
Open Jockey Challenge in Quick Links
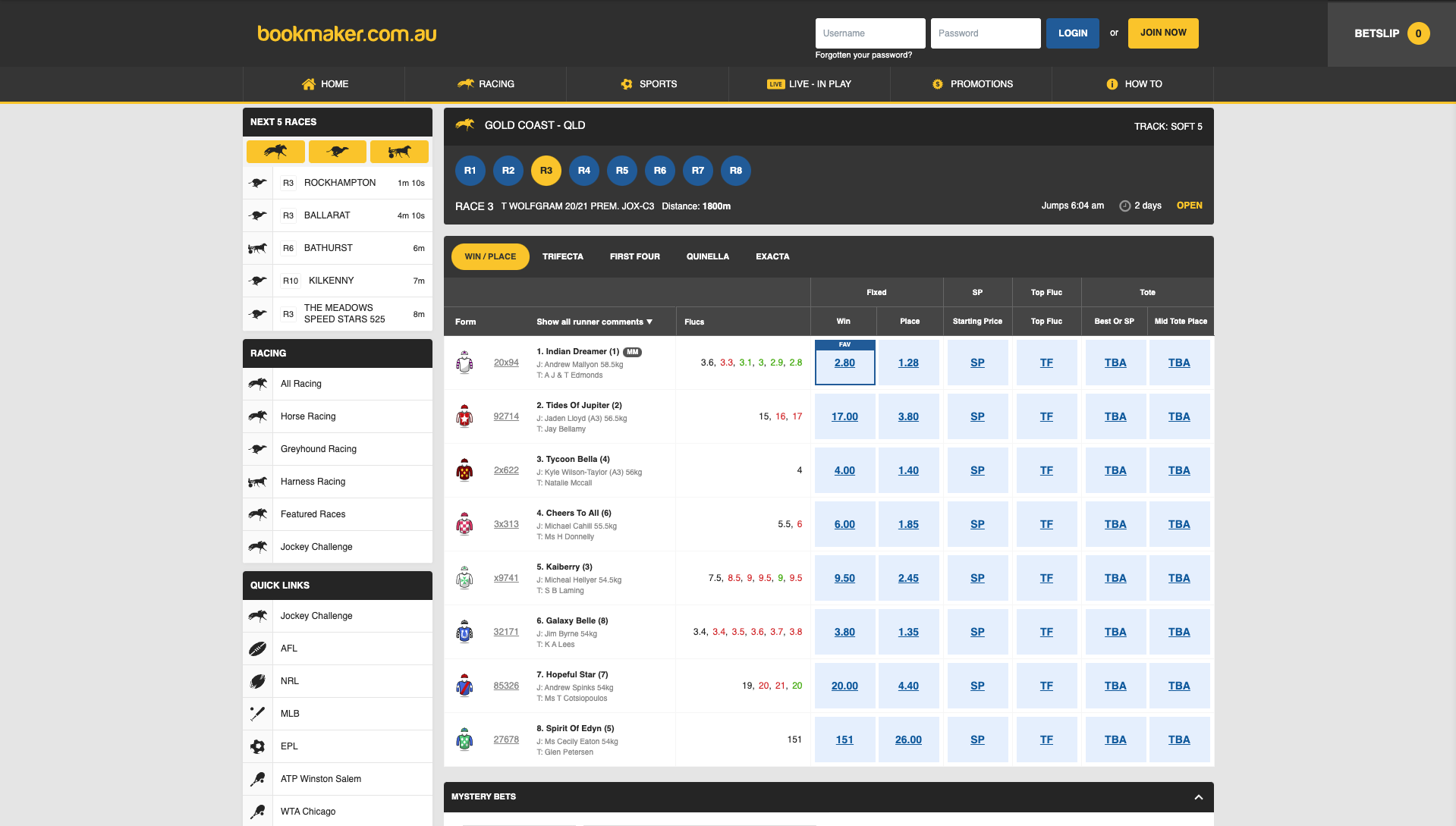(338, 616)
